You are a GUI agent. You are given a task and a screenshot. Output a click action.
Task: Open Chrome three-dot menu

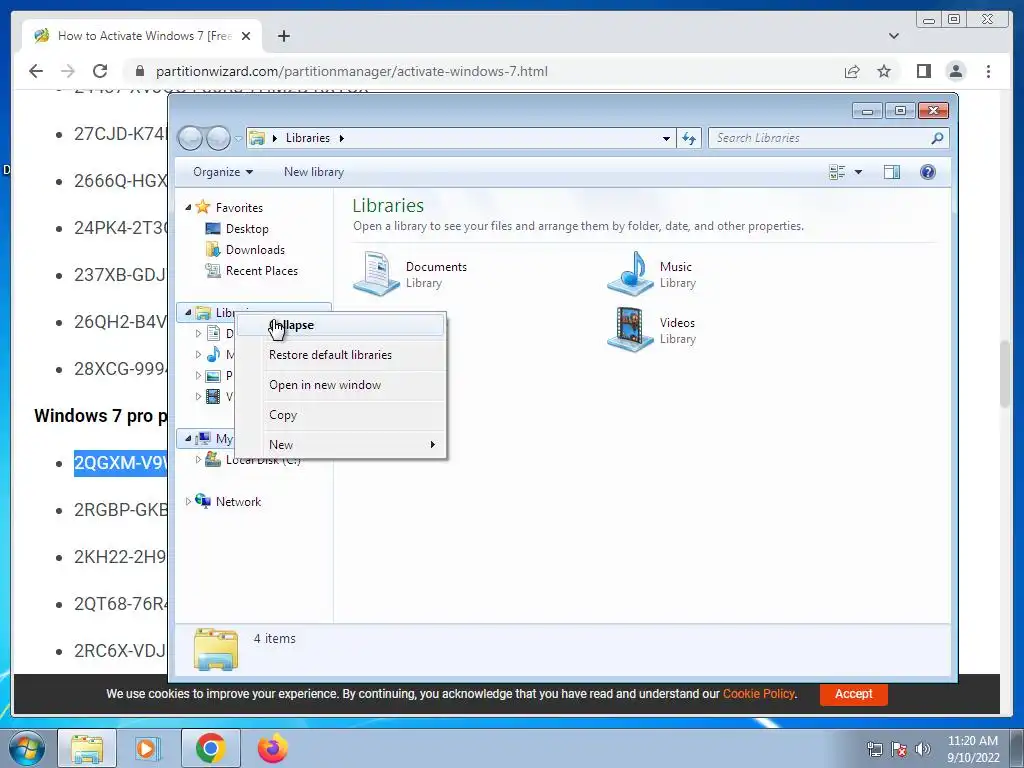pos(988,71)
